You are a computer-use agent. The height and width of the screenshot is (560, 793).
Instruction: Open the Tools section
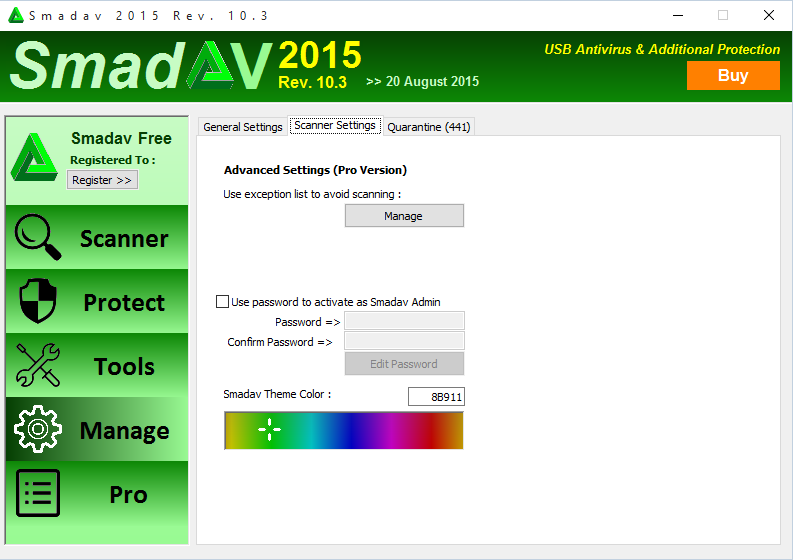tap(97, 365)
